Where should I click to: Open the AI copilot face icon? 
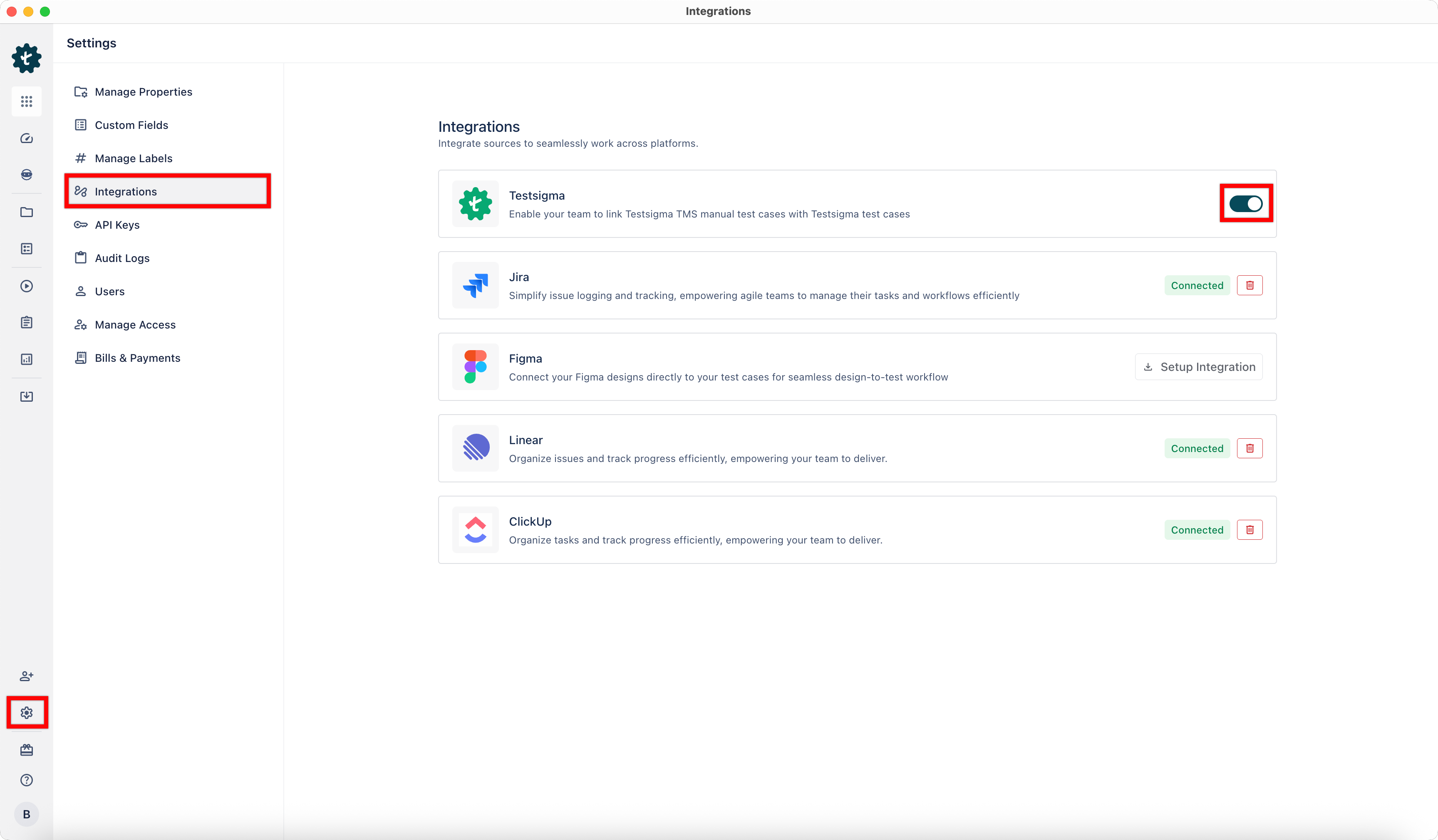coord(26,175)
